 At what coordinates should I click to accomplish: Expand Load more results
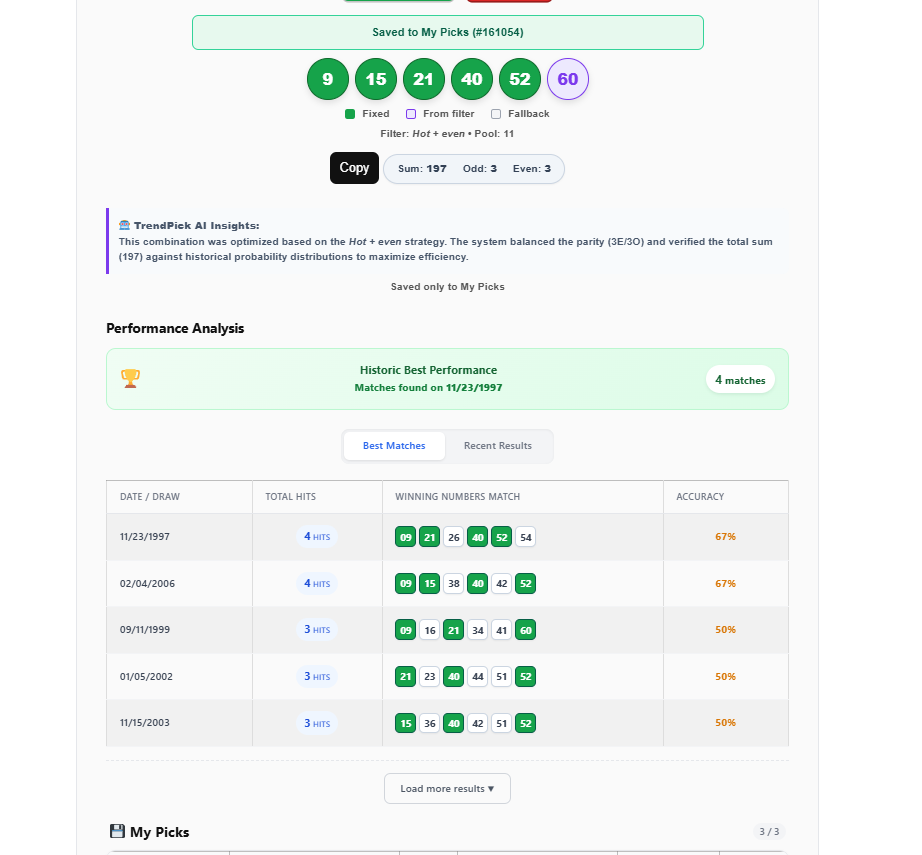pyautogui.click(x=447, y=788)
